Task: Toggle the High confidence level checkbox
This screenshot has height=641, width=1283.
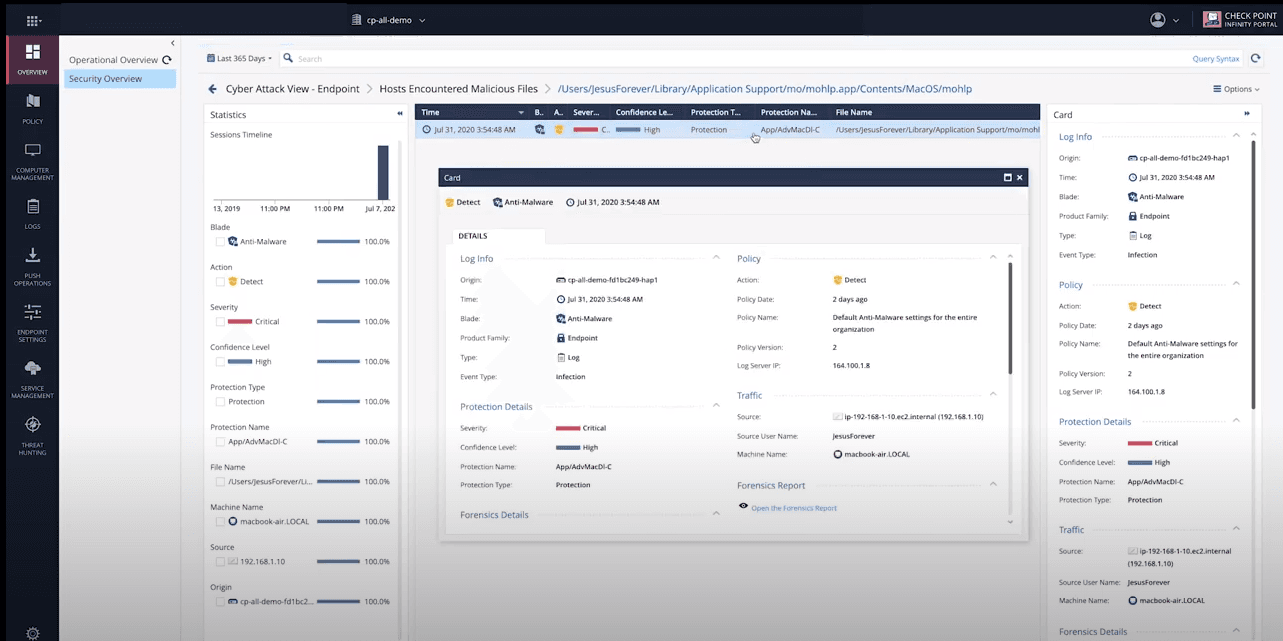Action: click(x=220, y=361)
